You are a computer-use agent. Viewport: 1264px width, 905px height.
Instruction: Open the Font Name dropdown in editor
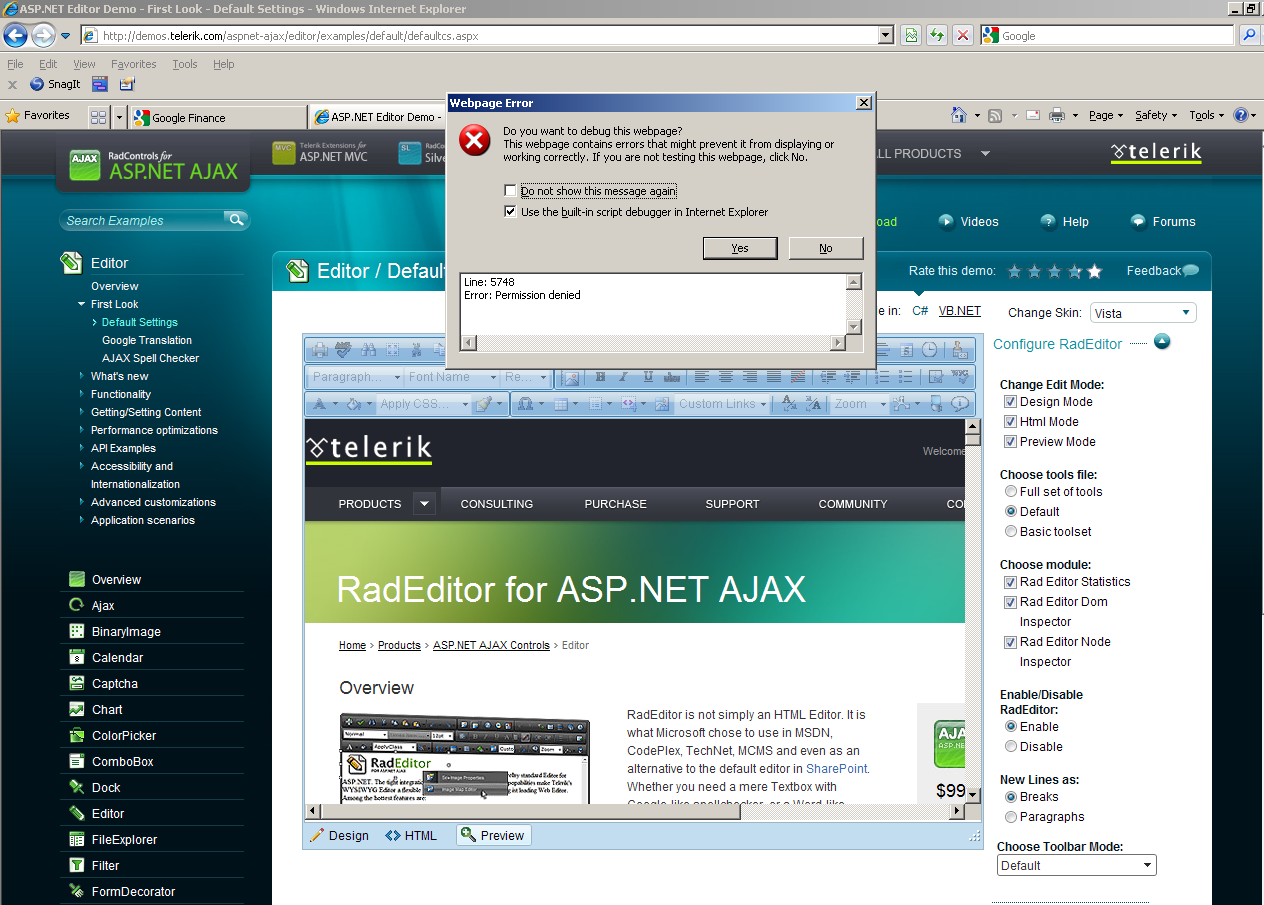[451, 377]
